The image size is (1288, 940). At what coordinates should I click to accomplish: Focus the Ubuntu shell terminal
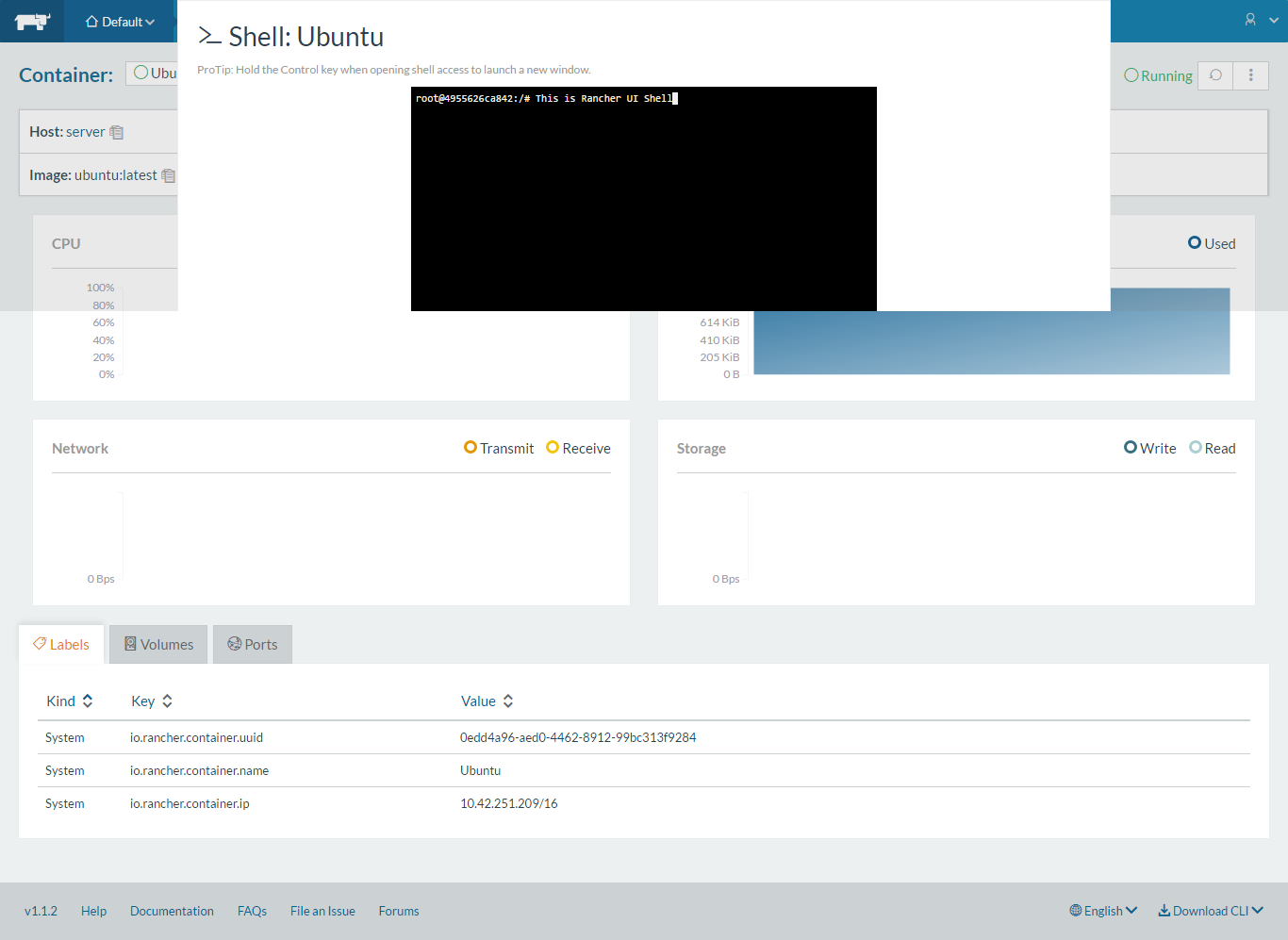(x=644, y=199)
